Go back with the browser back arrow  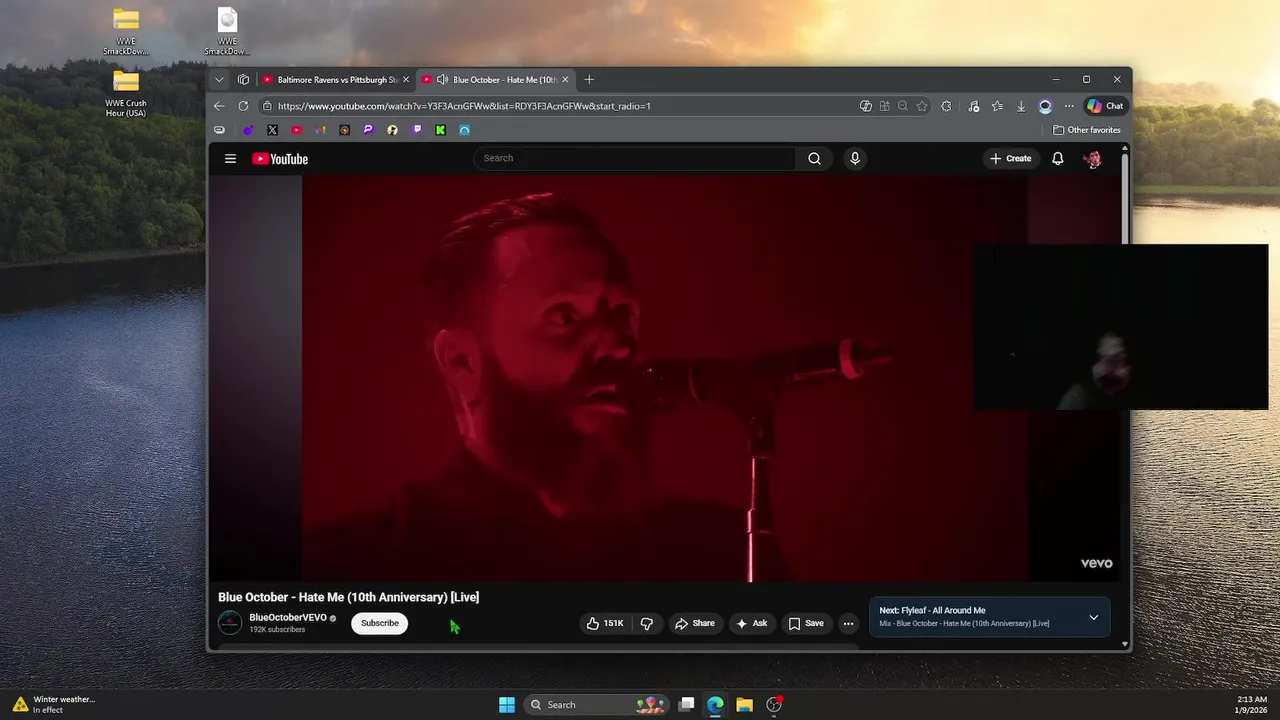pos(219,106)
